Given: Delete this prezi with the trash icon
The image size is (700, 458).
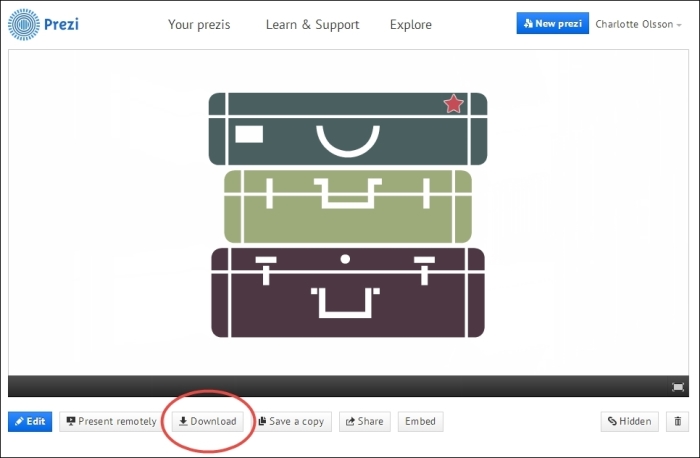Looking at the screenshot, I should point(678,421).
